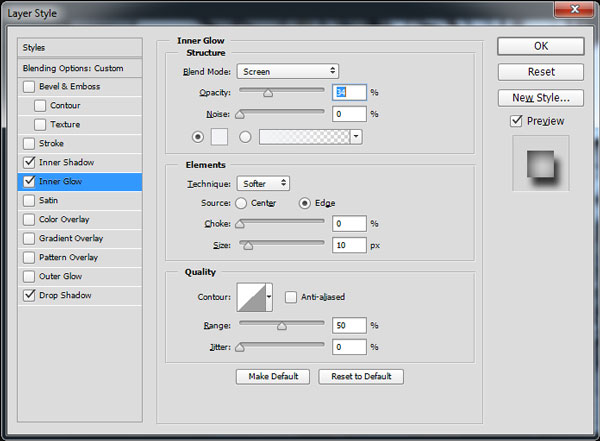Click the Choke percent input field
Screen dimensions: 600x441
349,224
